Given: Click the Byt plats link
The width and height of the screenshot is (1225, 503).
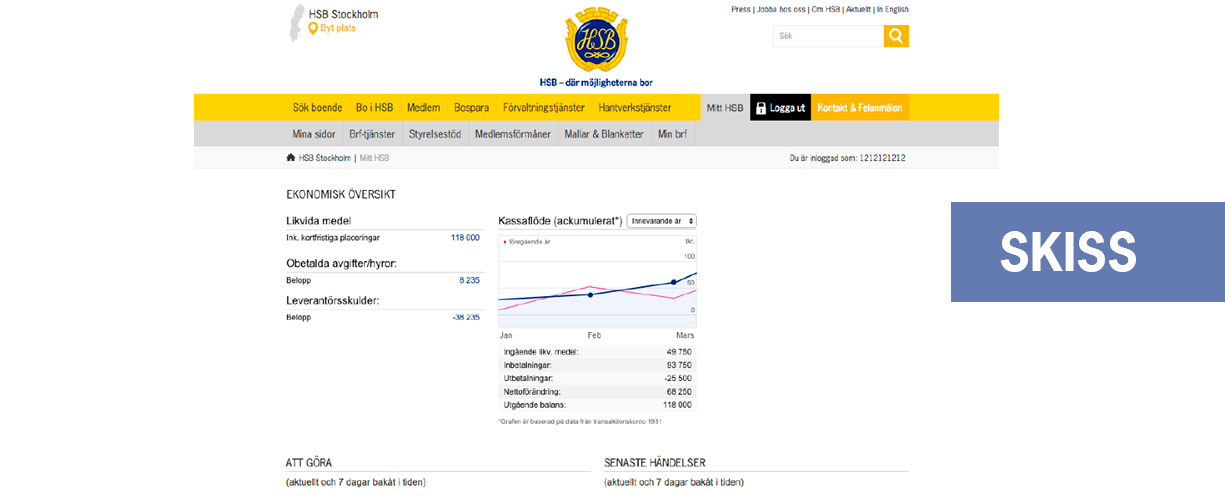Looking at the screenshot, I should 337,28.
